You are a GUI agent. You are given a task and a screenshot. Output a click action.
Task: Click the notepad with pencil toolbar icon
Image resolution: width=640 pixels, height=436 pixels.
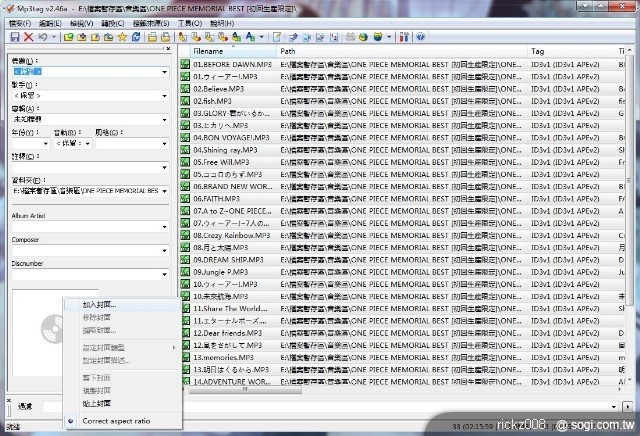coord(277,37)
